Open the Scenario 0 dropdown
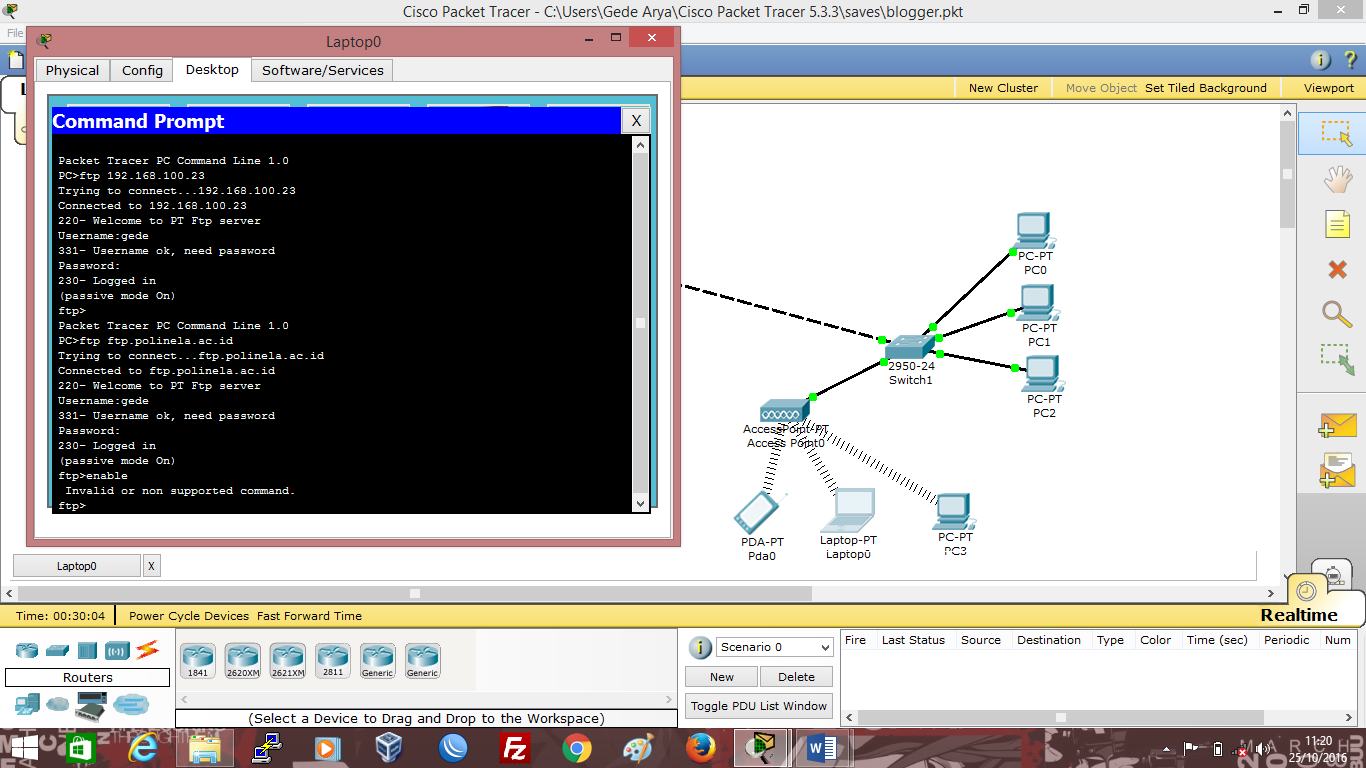The width and height of the screenshot is (1366, 768). [773, 647]
